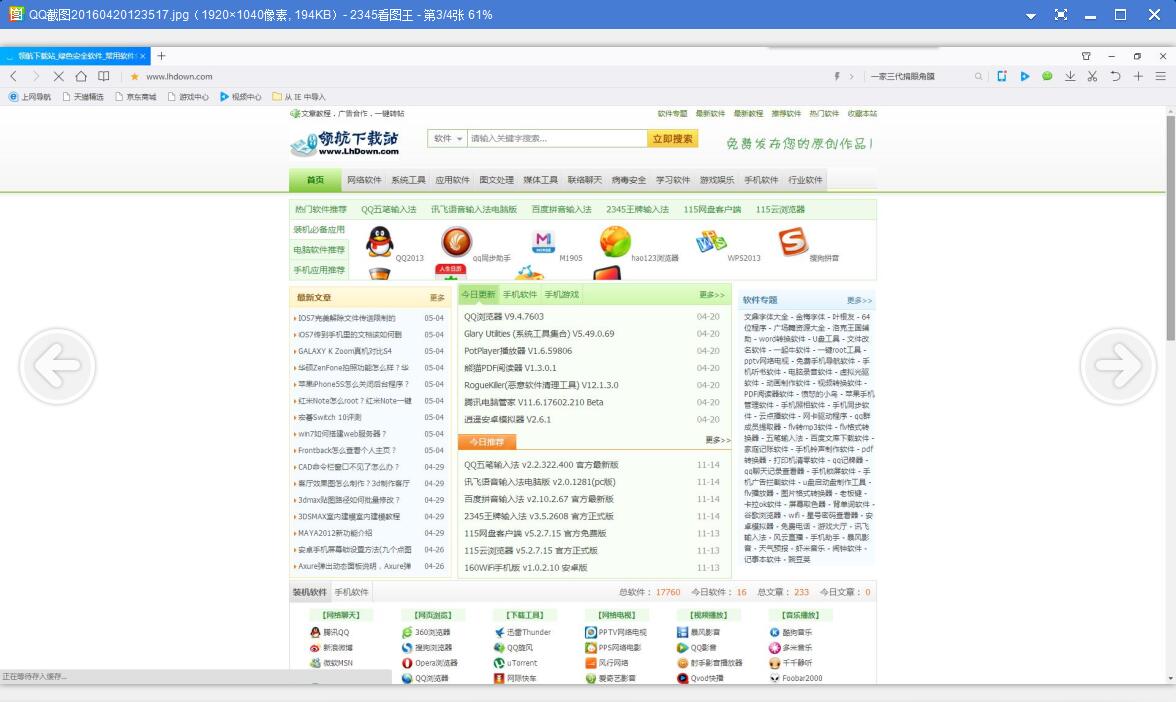The image size is (1176, 702).
Task: Select the 病毒安全 navigation item
Action: pos(628,180)
